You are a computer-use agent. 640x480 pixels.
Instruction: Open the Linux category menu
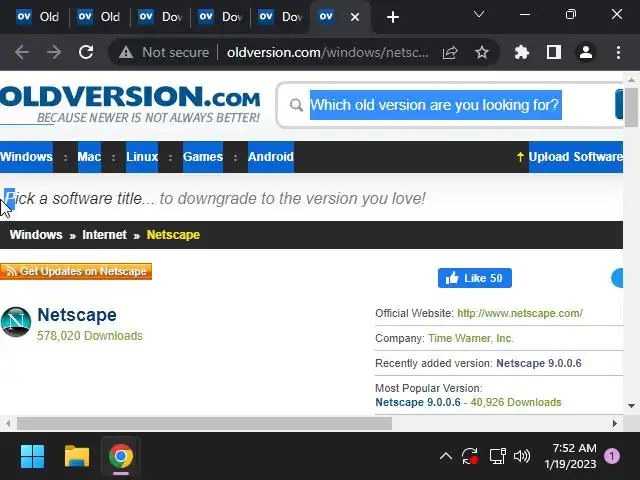click(142, 157)
